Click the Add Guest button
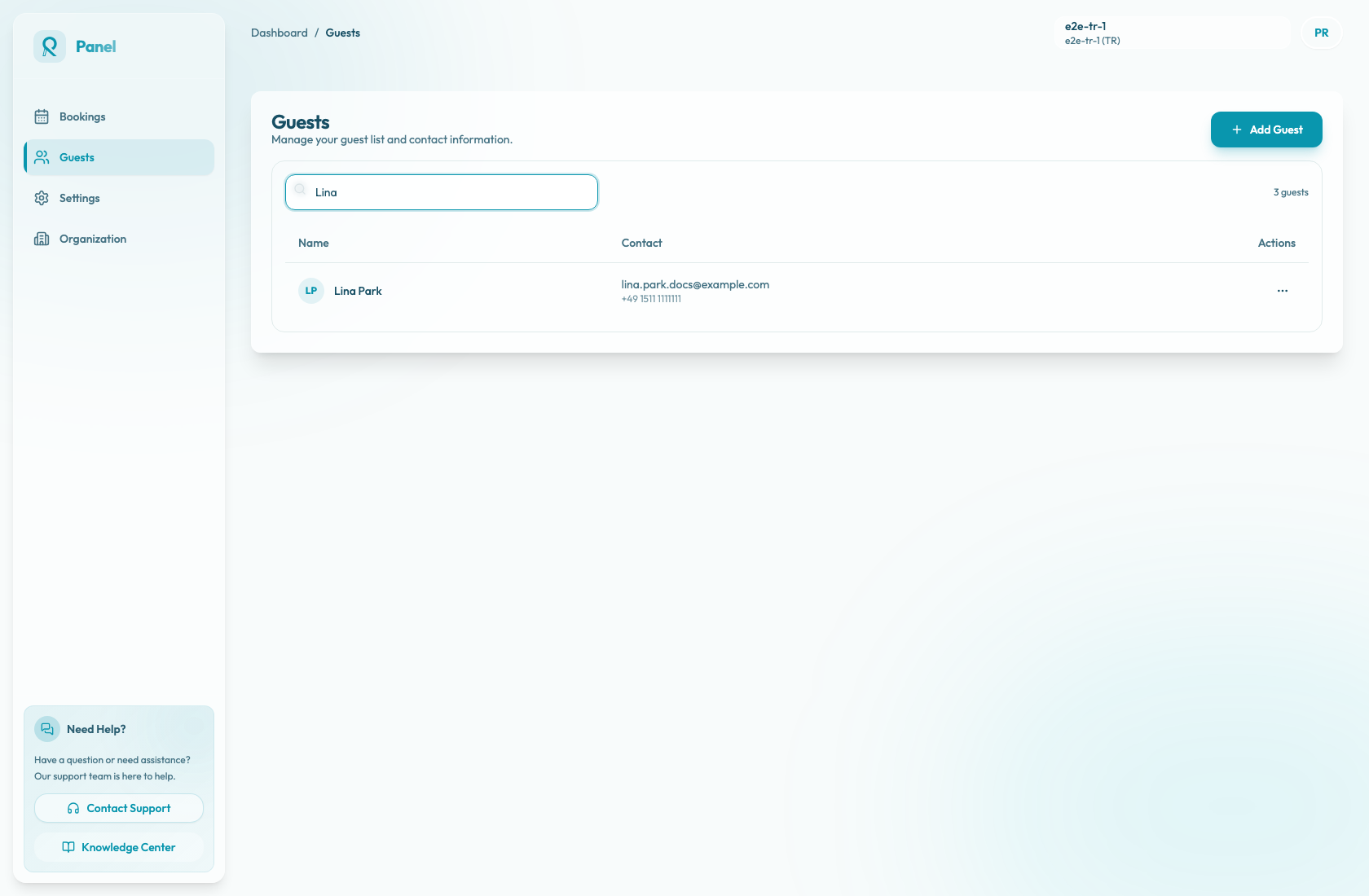 coord(1266,130)
